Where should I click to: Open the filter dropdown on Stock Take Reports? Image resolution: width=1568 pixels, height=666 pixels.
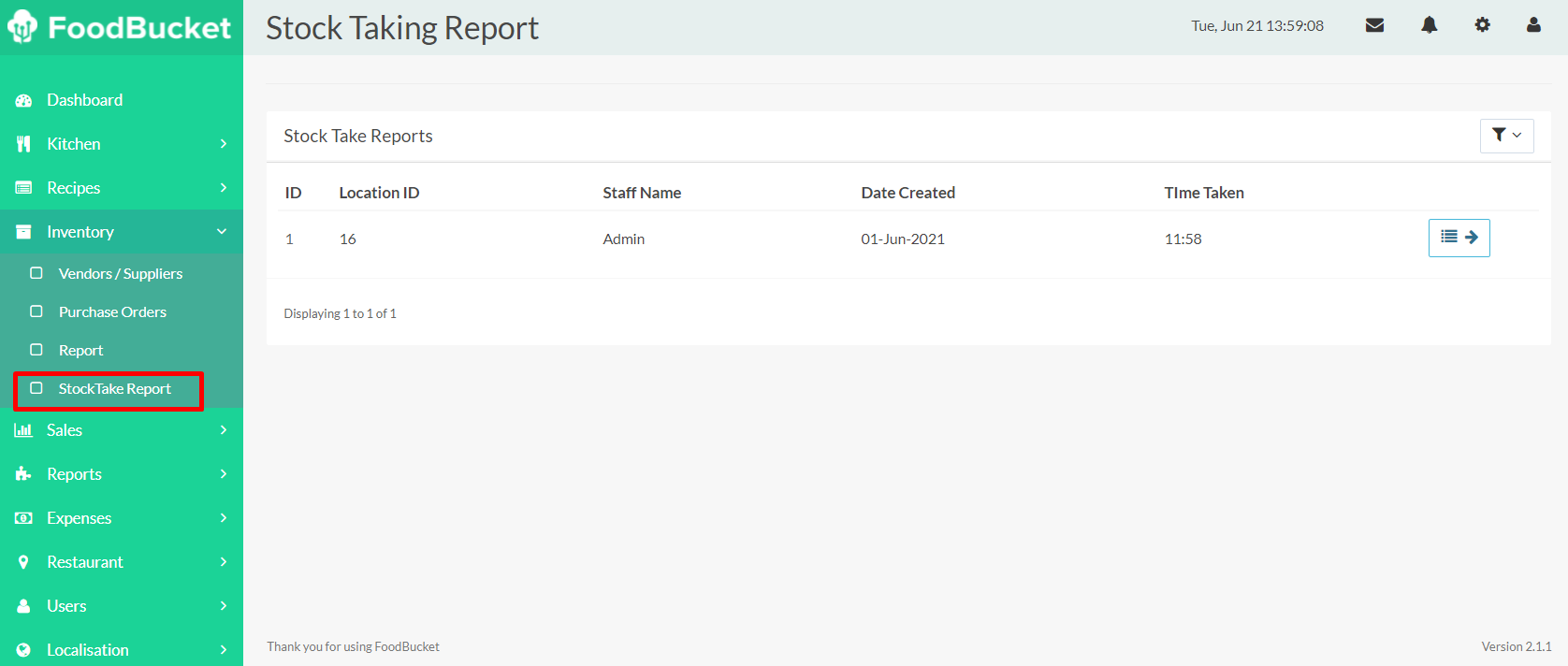click(1506, 136)
